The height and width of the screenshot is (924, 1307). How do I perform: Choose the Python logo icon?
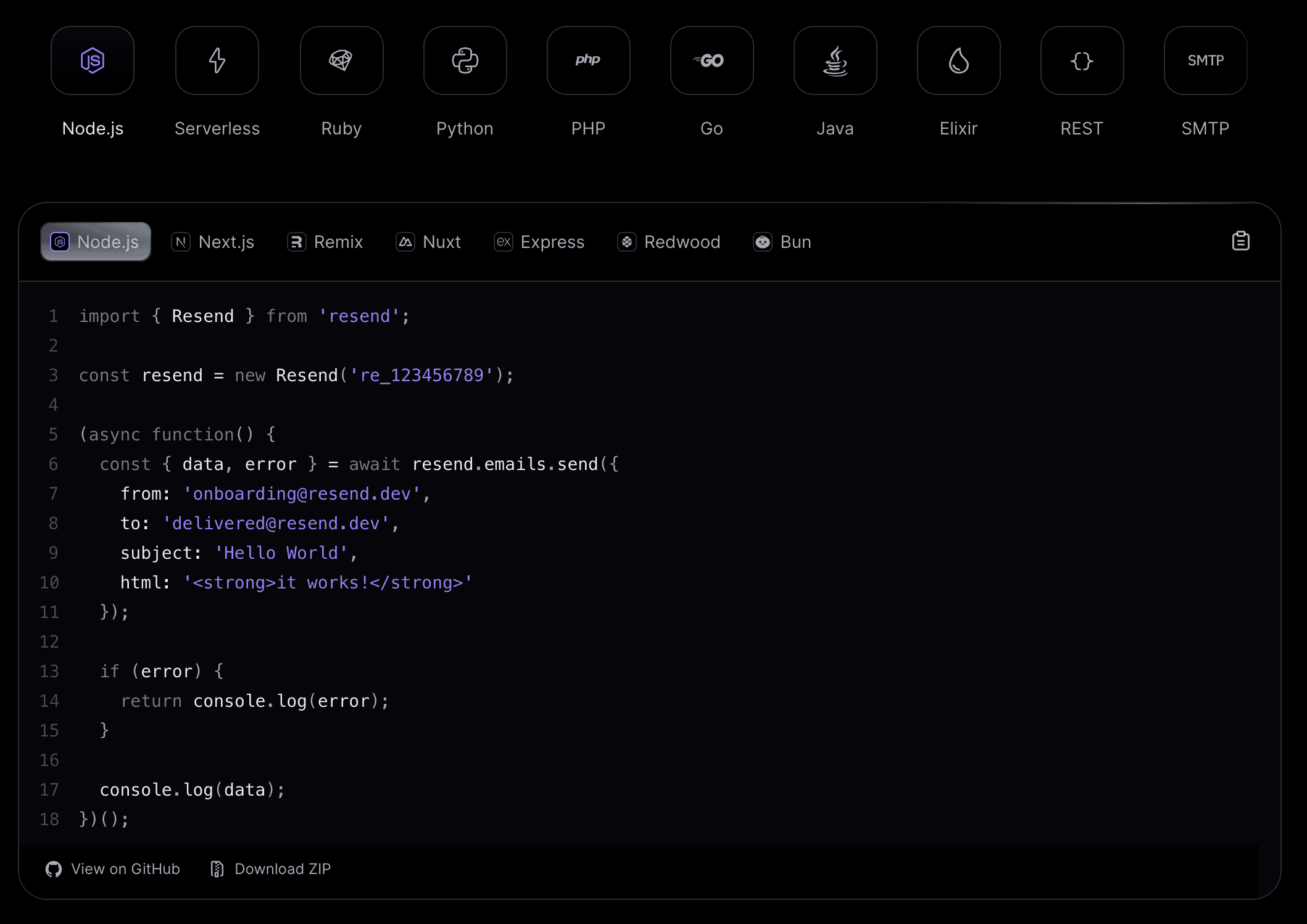(x=465, y=60)
